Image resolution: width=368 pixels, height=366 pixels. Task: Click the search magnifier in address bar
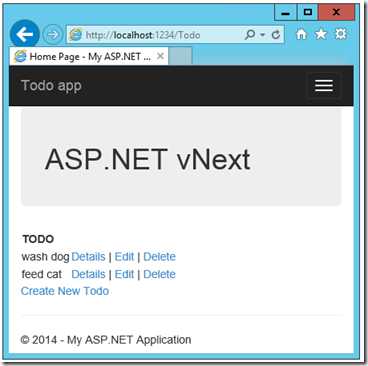(x=249, y=34)
